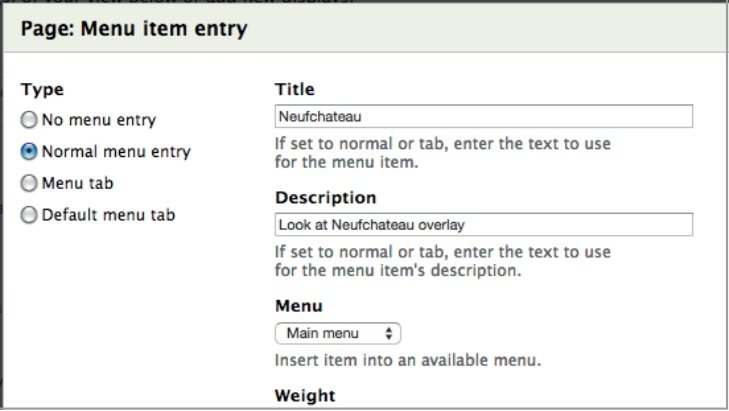
Task: Click the Description field label
Action: [x=325, y=198]
